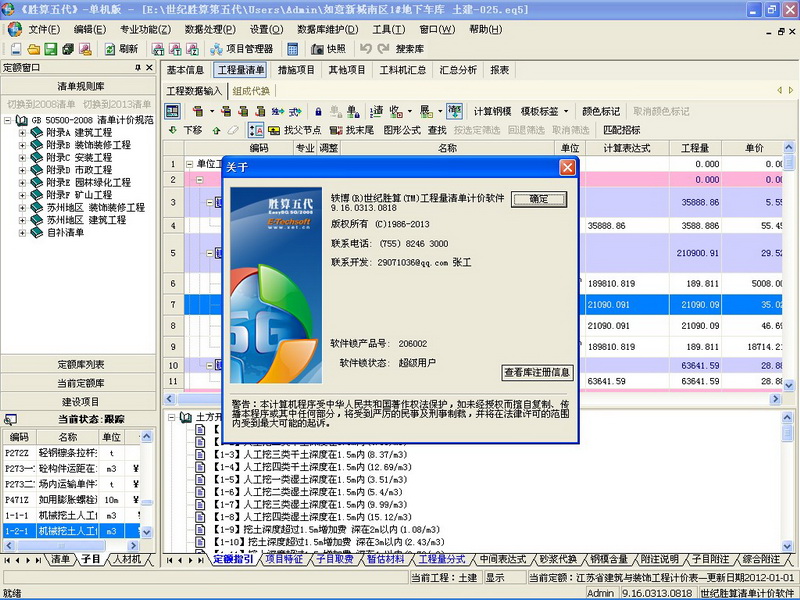
Task: Click 确定 in the 关于 dialog
Action: (539, 199)
